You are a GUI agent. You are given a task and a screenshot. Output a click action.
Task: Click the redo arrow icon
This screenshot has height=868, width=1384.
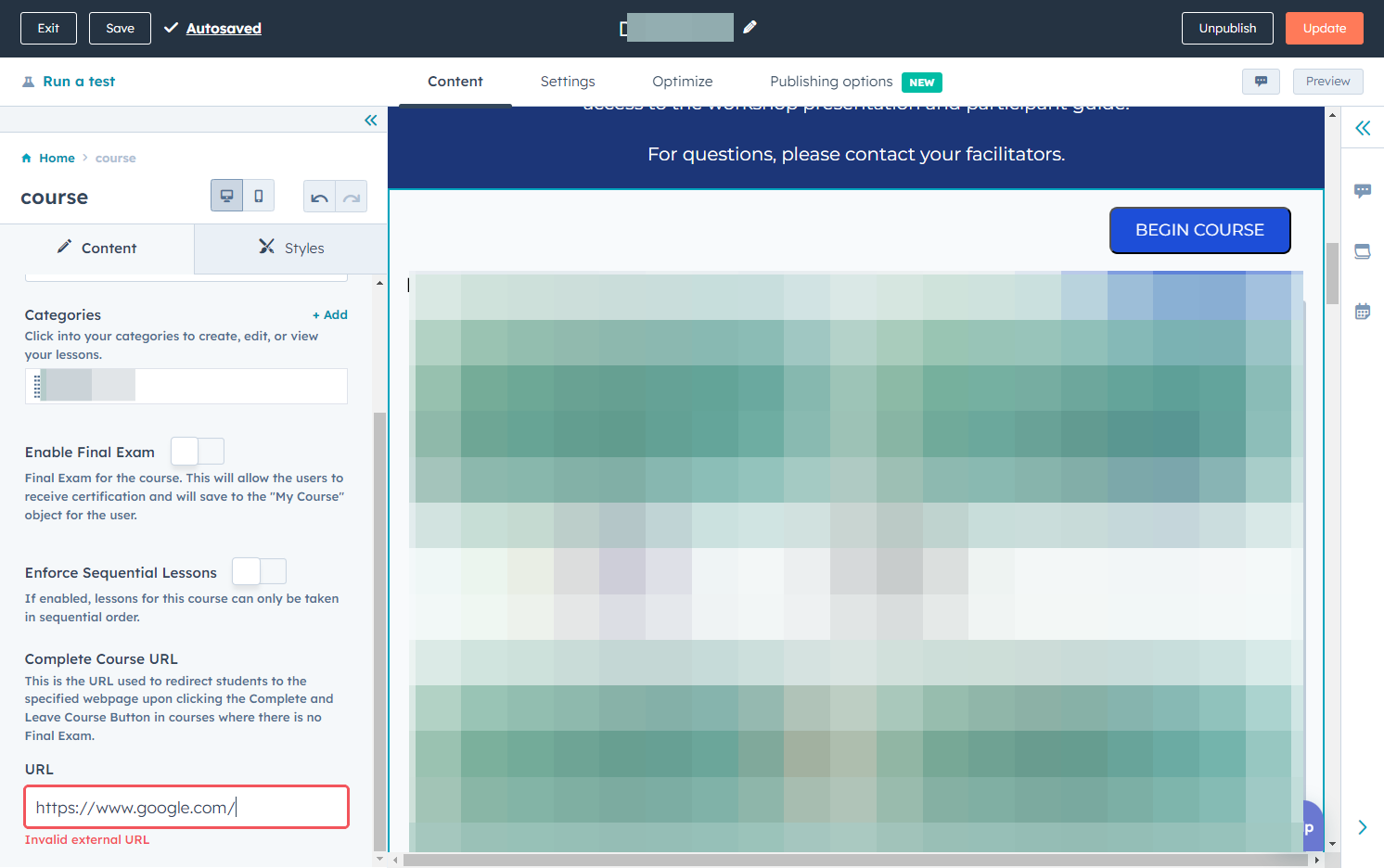coord(352,197)
